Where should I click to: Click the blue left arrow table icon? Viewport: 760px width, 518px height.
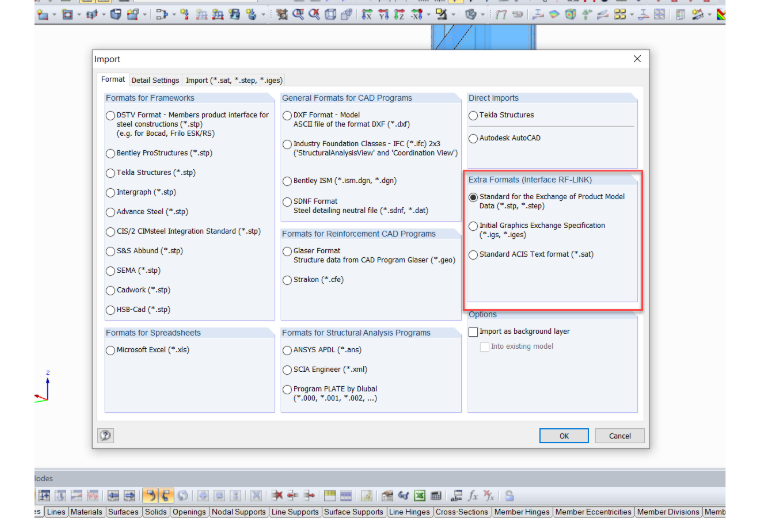point(113,496)
